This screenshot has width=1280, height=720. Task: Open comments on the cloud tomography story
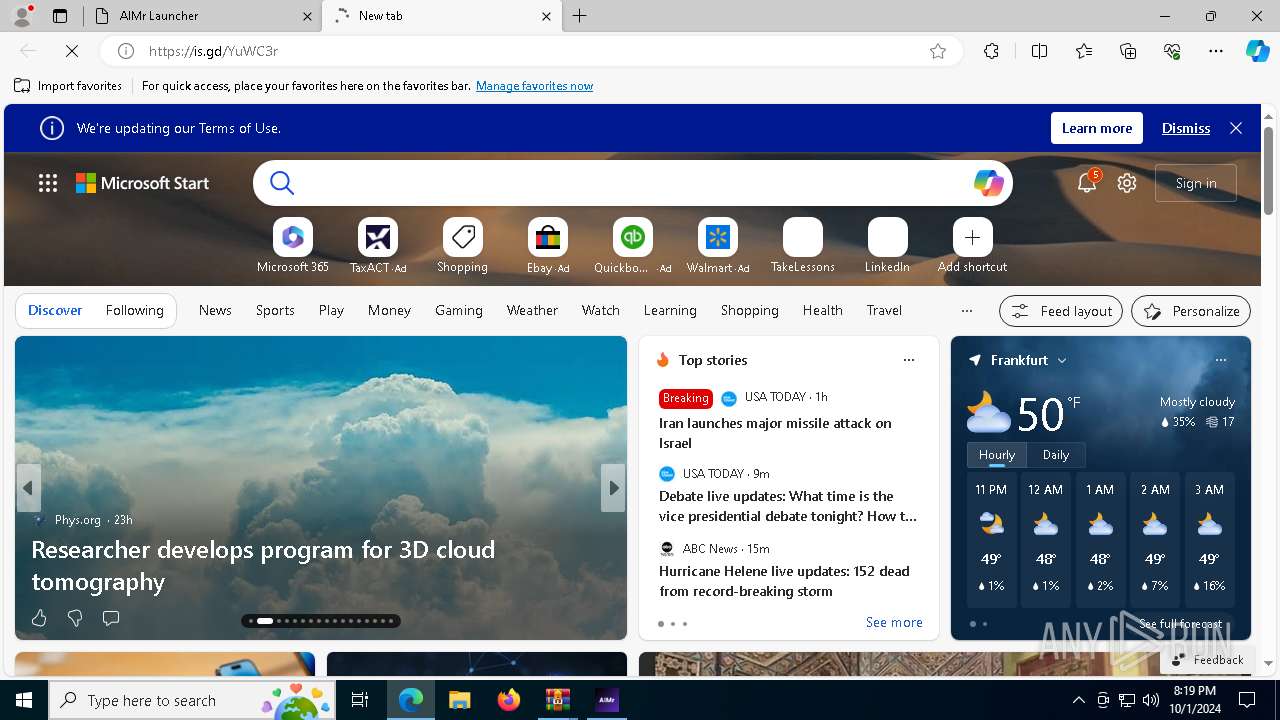111,618
